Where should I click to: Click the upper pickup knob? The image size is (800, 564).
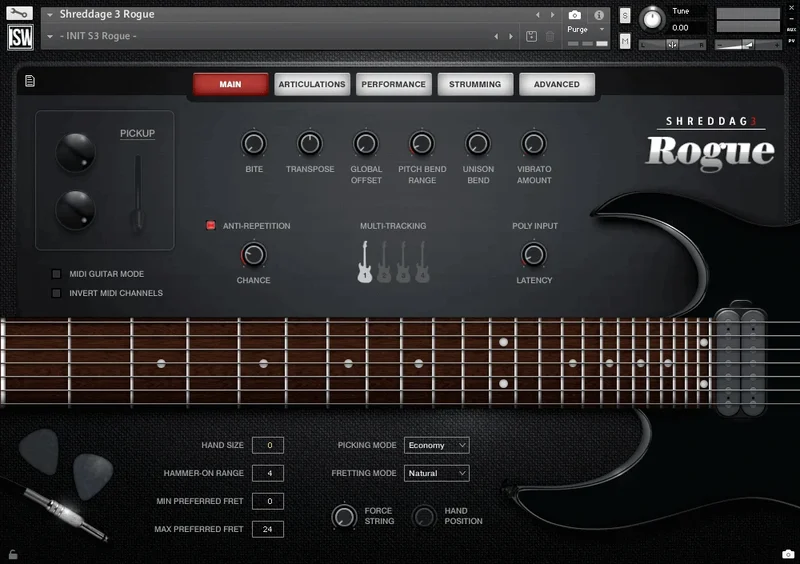[x=75, y=153]
